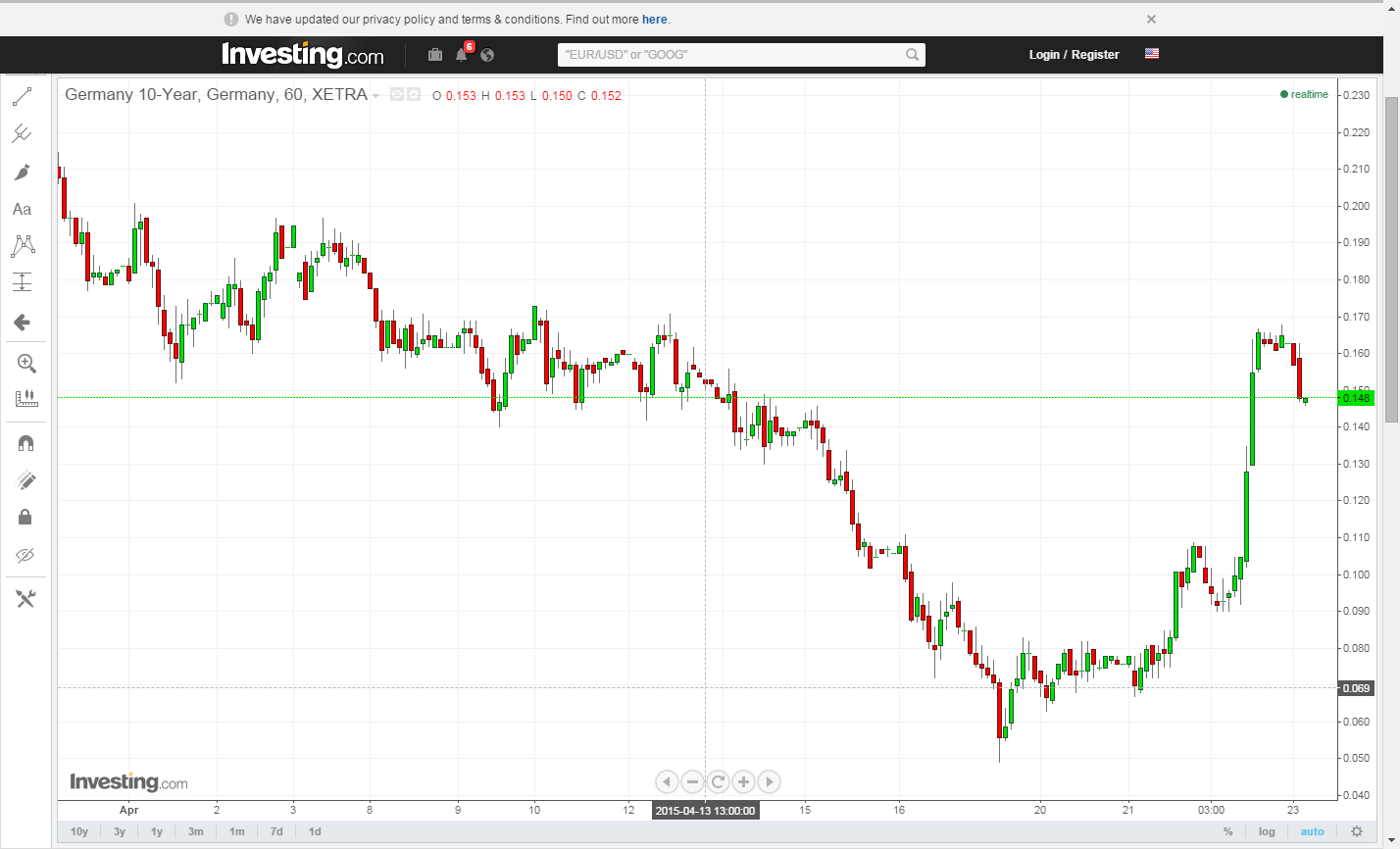
Task: Click the Germany 10-Year chart title
Action: point(216,94)
